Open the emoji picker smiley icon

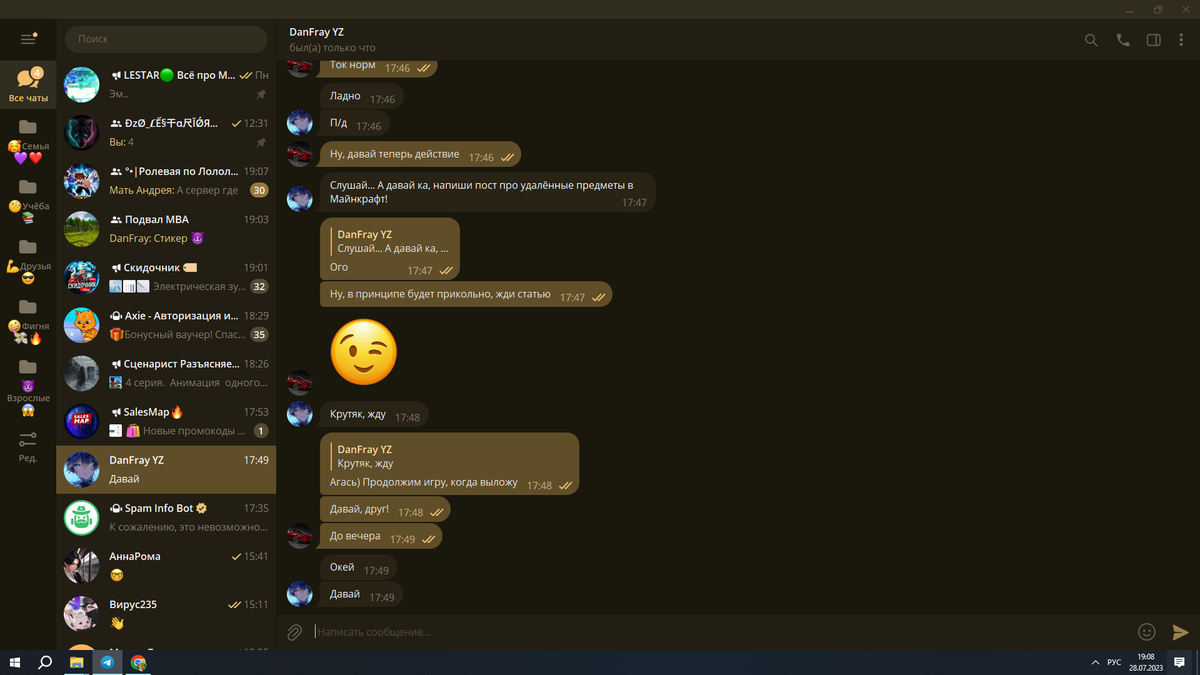pos(1147,632)
